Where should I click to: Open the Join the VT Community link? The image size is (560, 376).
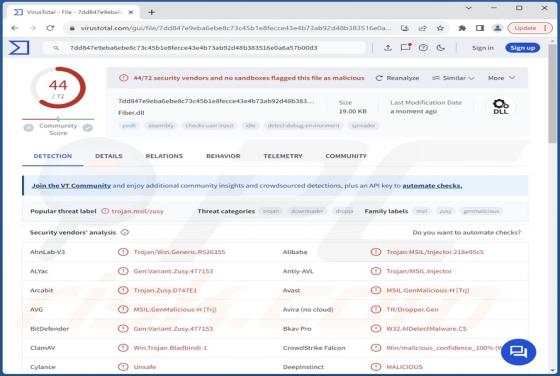click(x=71, y=186)
